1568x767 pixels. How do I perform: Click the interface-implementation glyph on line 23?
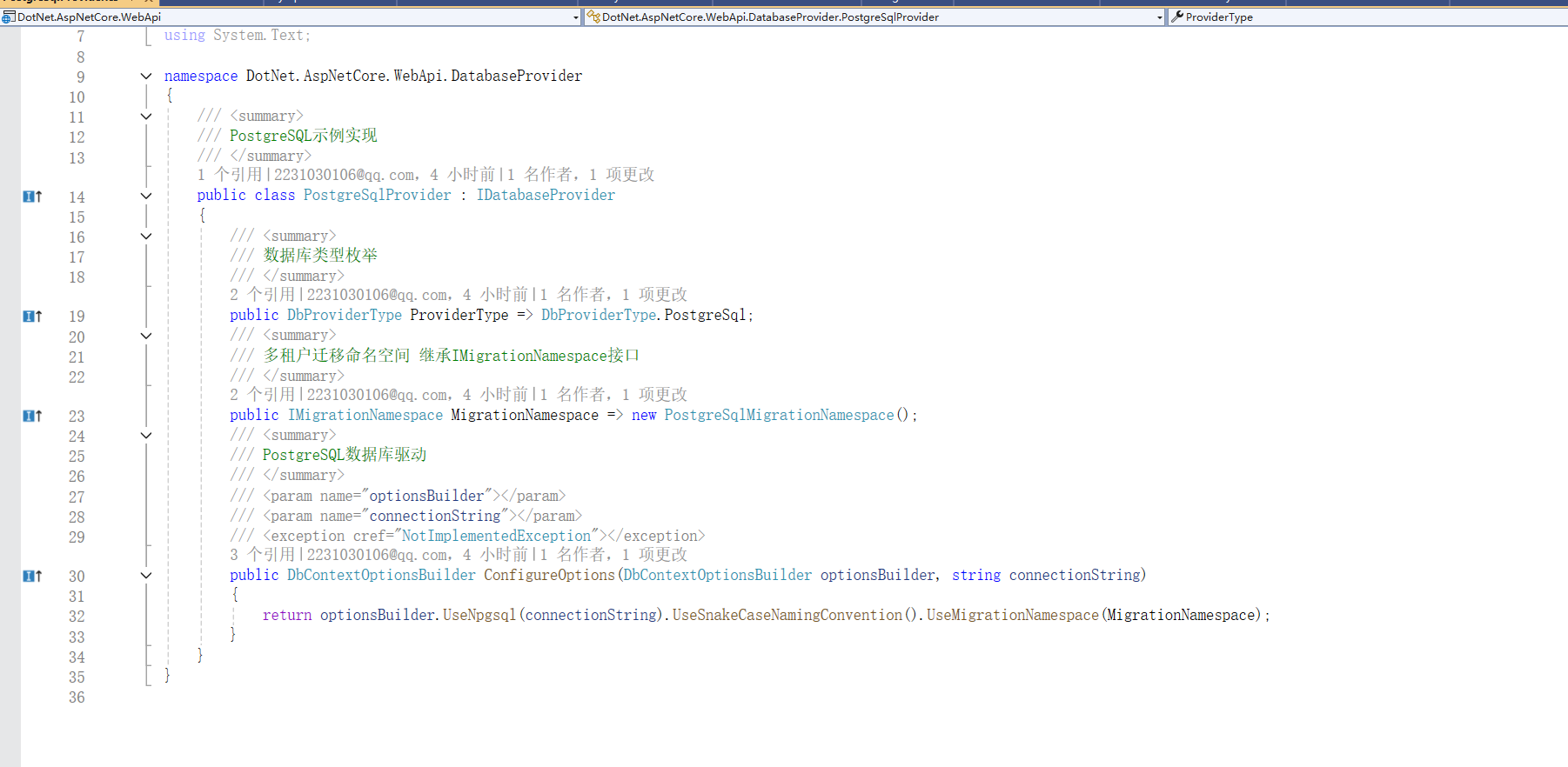(32, 417)
